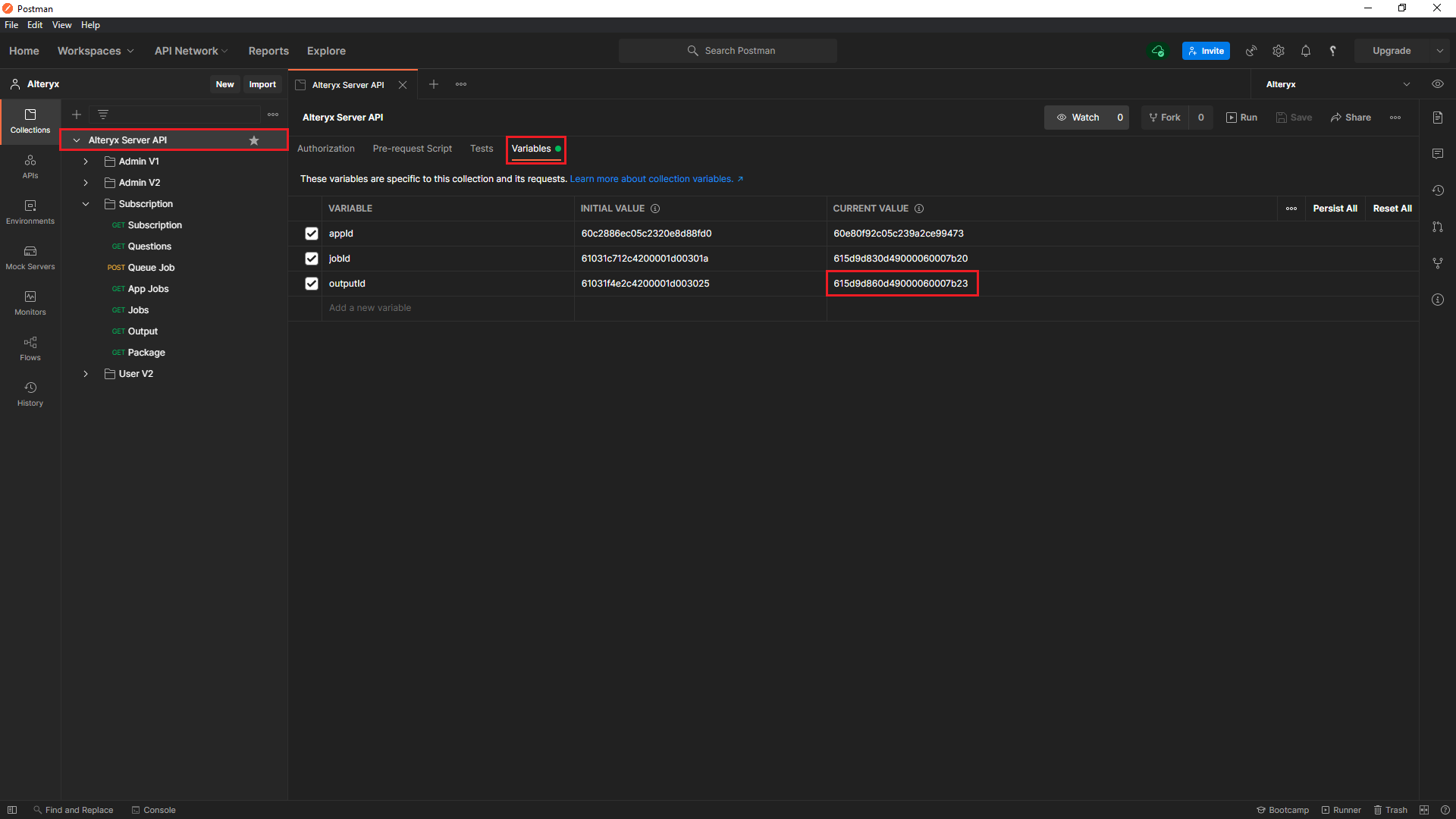The image size is (1456, 819).
Task: Switch to the Authorization tab
Action: point(326,149)
